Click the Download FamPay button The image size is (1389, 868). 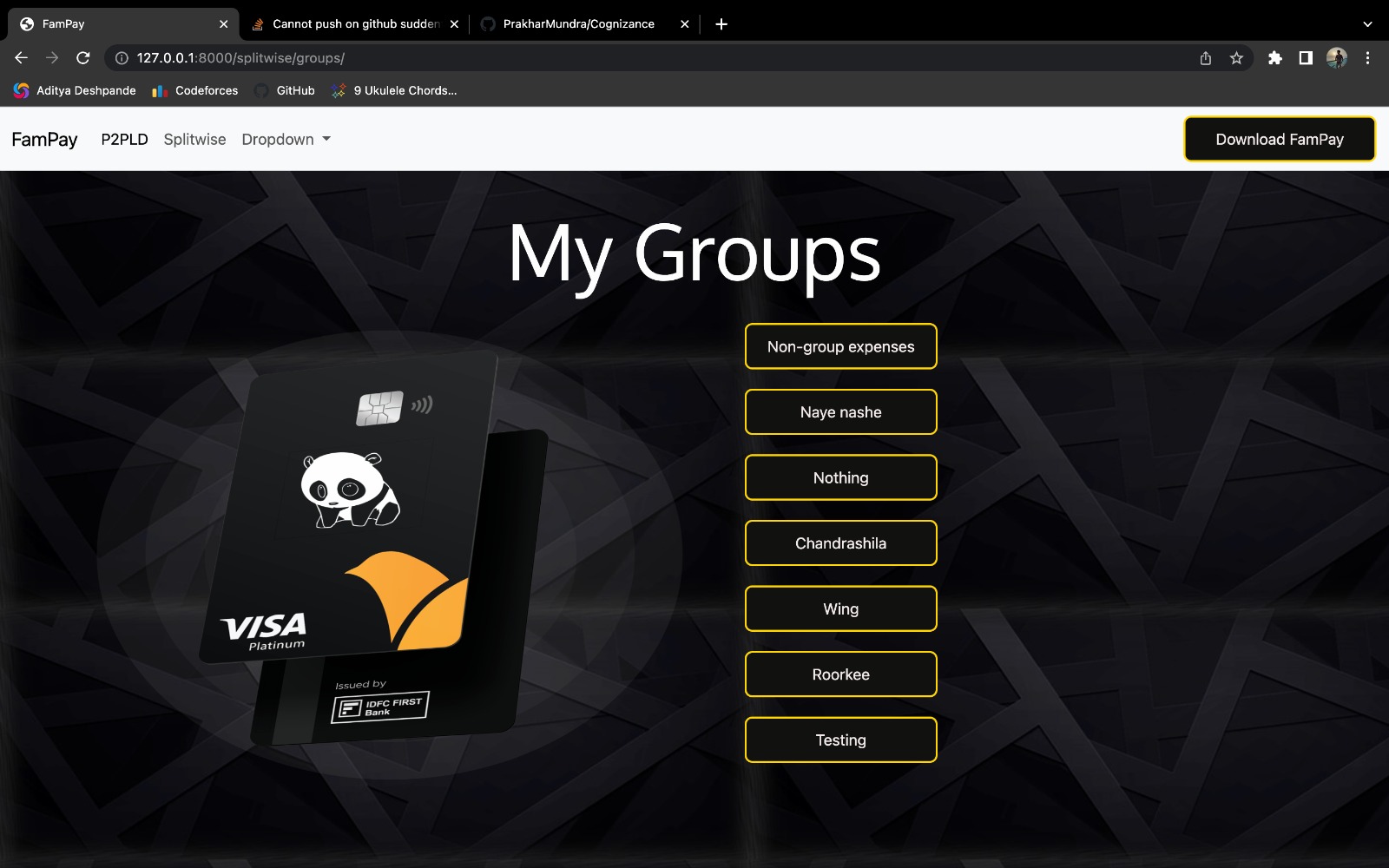point(1280,139)
